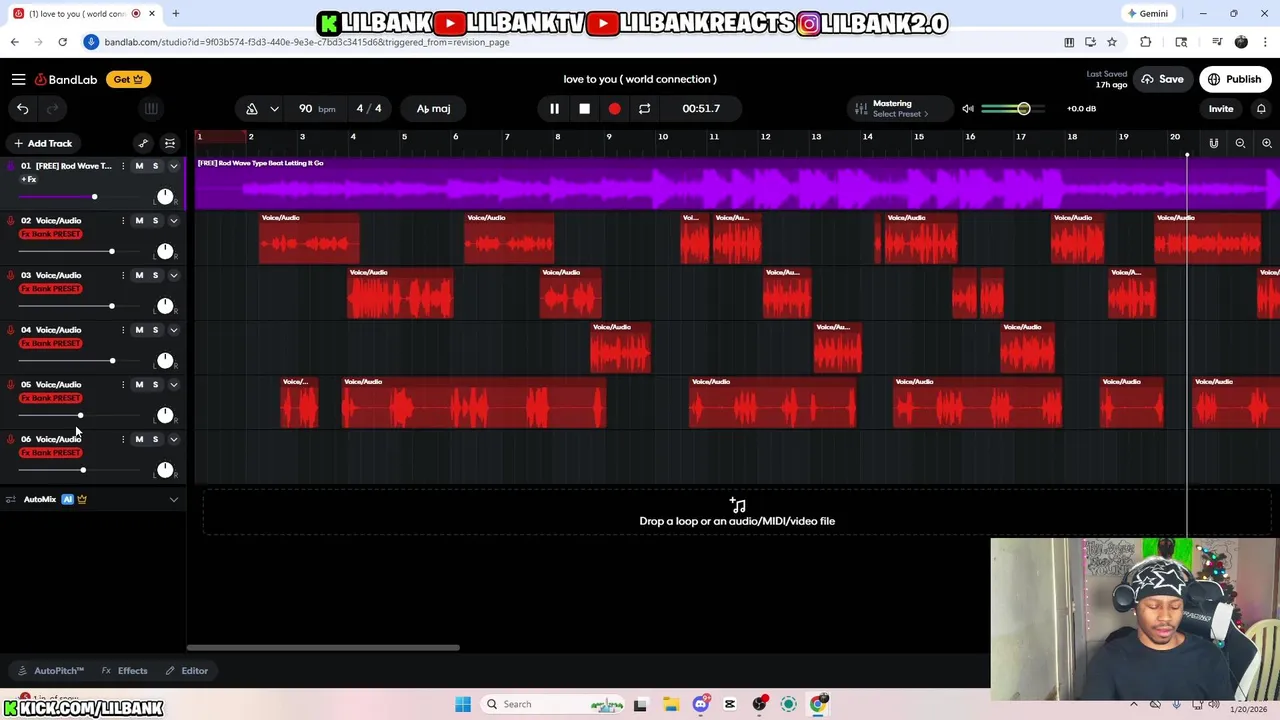Expand track 05 chevron
This screenshot has height=720, width=1280.
pos(173,384)
